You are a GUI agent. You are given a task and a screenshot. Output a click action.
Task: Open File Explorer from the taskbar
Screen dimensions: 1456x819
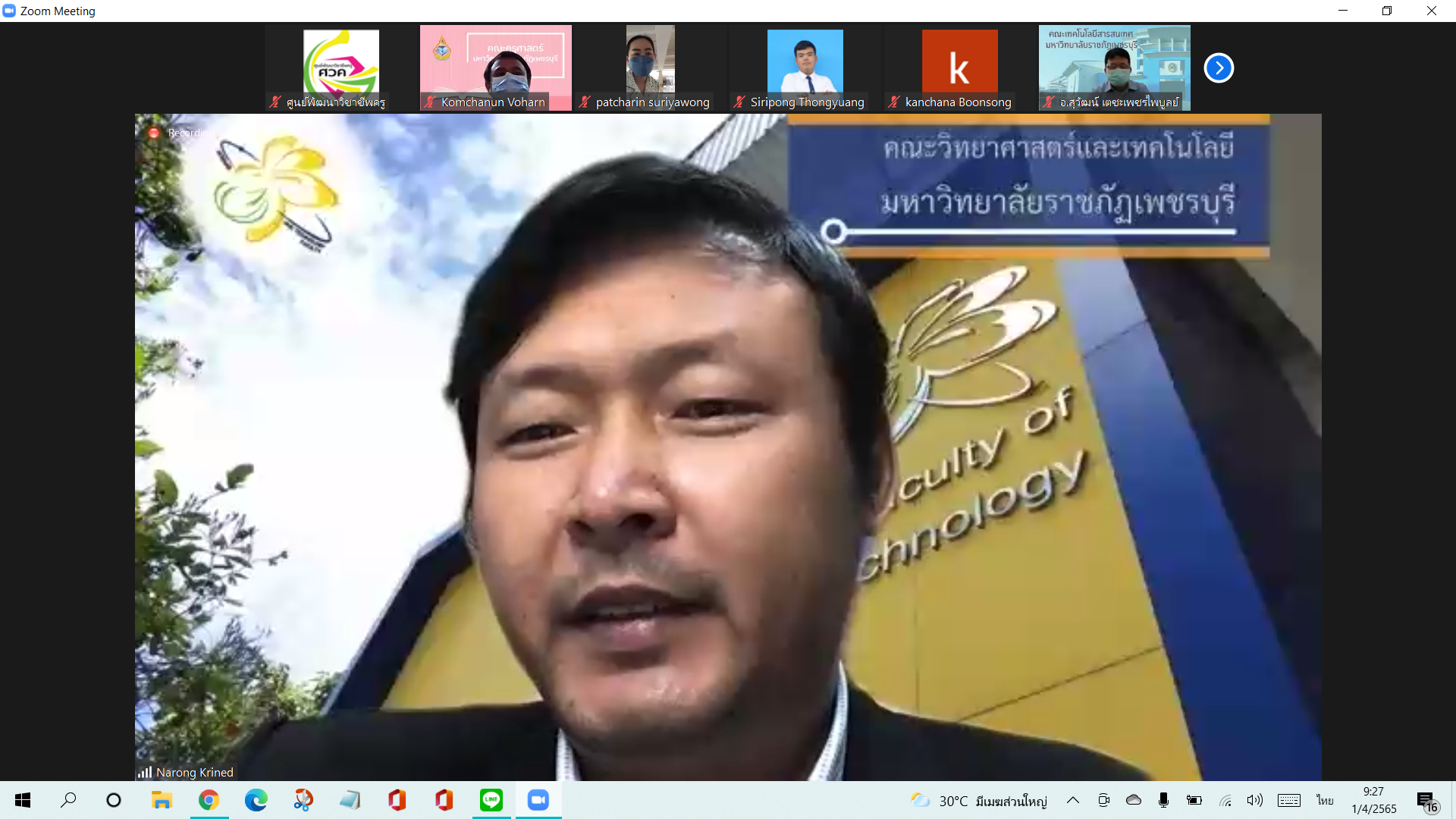click(162, 800)
